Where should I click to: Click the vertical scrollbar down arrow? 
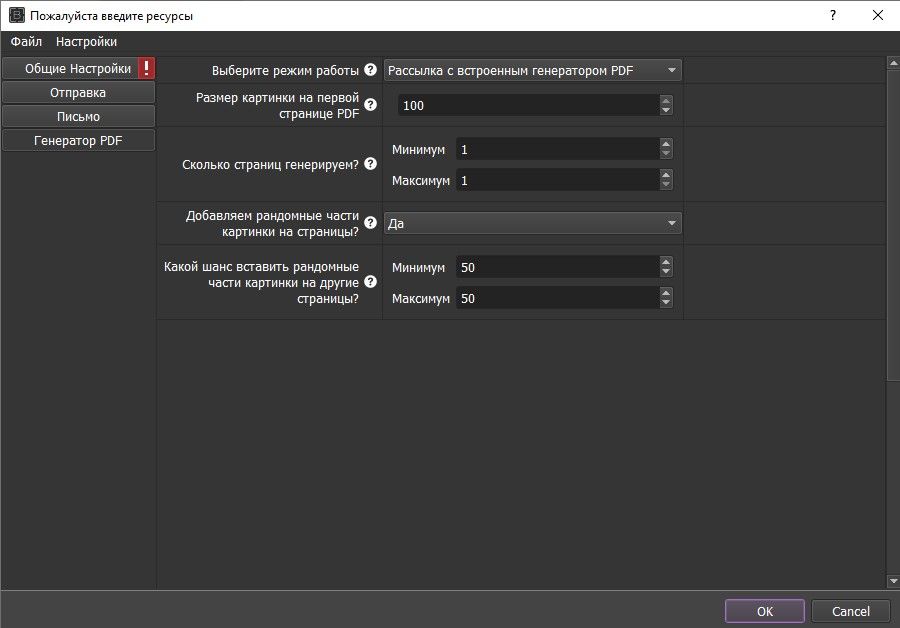pyautogui.click(x=893, y=581)
